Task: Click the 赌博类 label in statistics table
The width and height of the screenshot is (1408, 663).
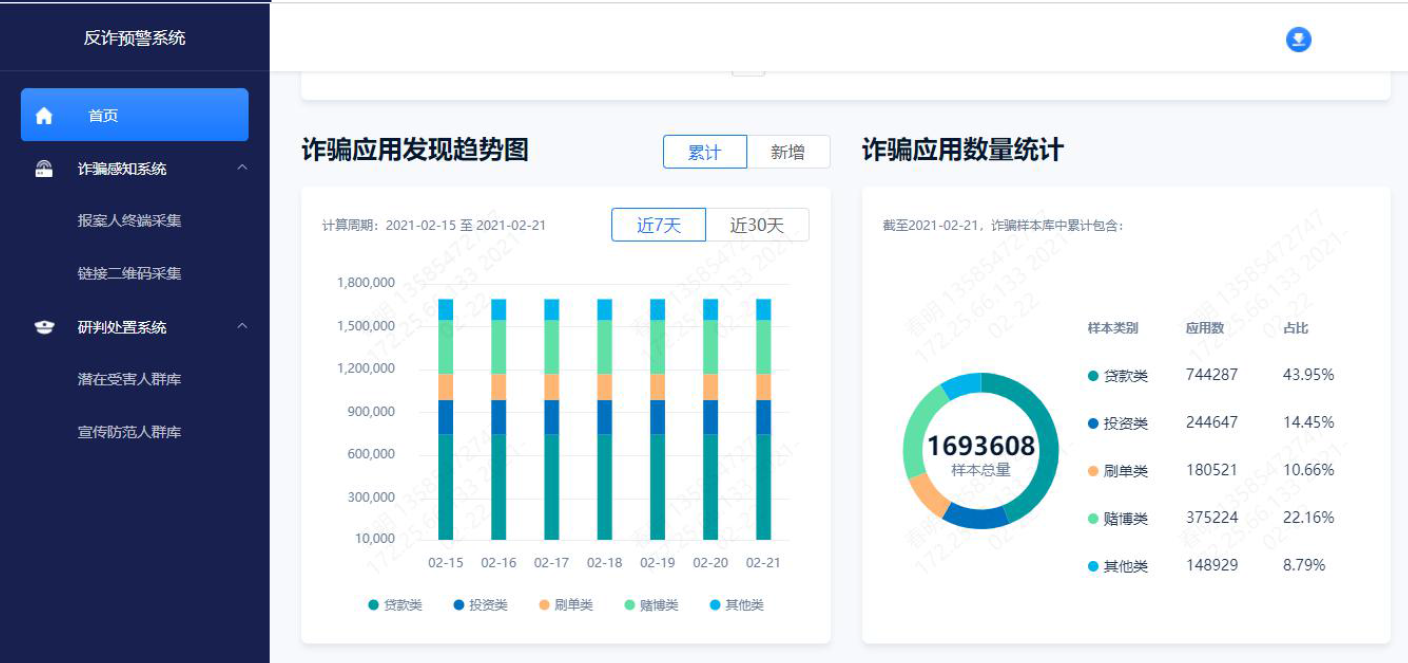Action: tap(1126, 519)
